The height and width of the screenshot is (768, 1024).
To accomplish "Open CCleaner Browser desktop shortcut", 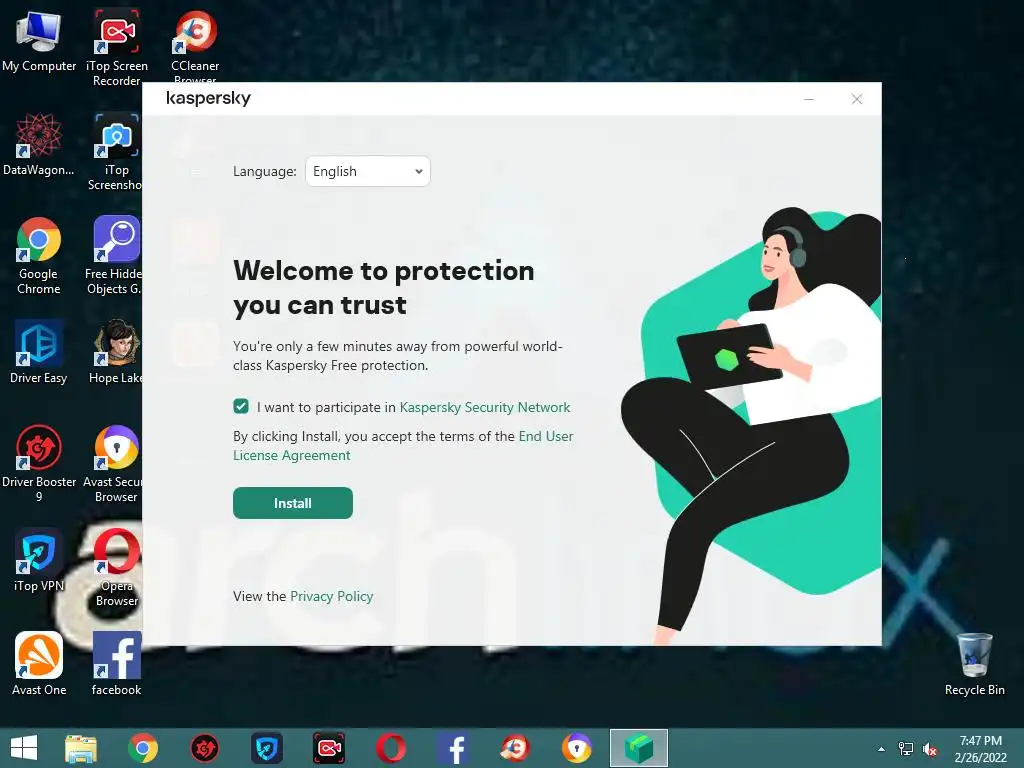I will click(195, 44).
